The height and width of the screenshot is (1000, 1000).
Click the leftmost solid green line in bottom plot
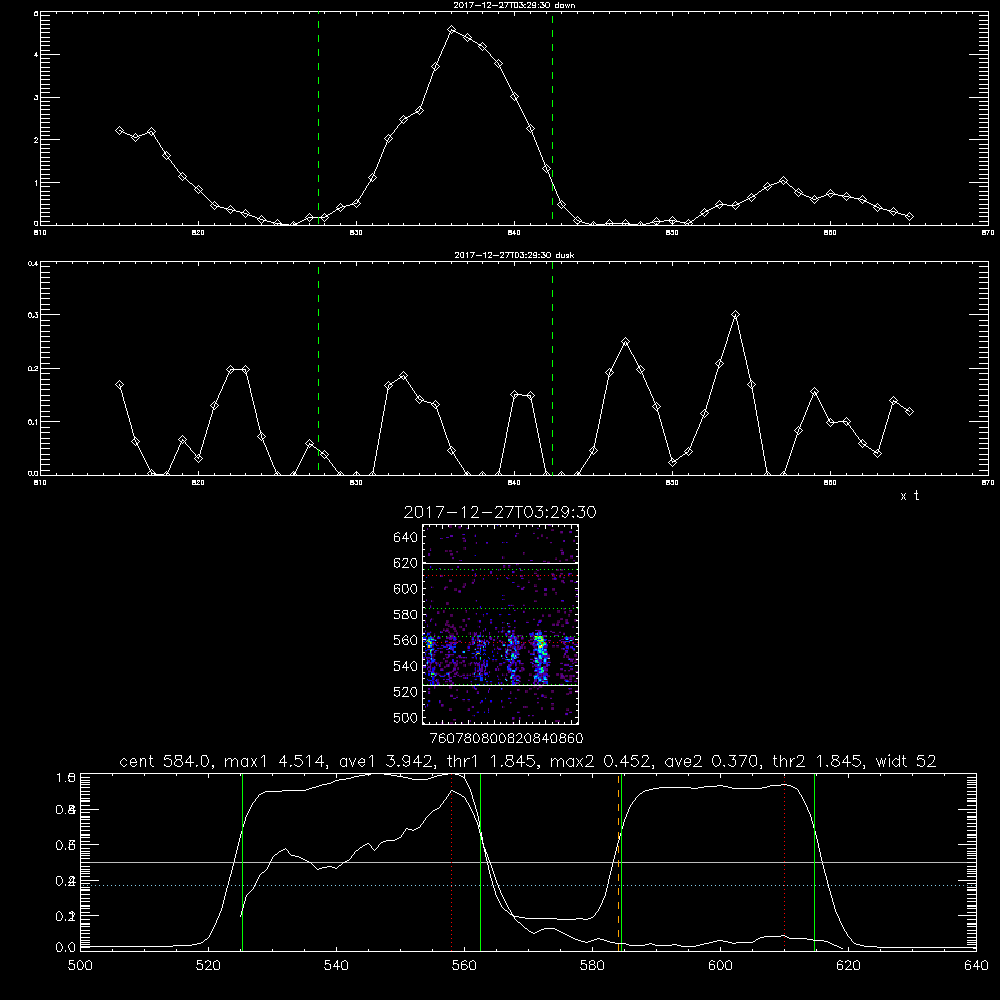(x=242, y=861)
